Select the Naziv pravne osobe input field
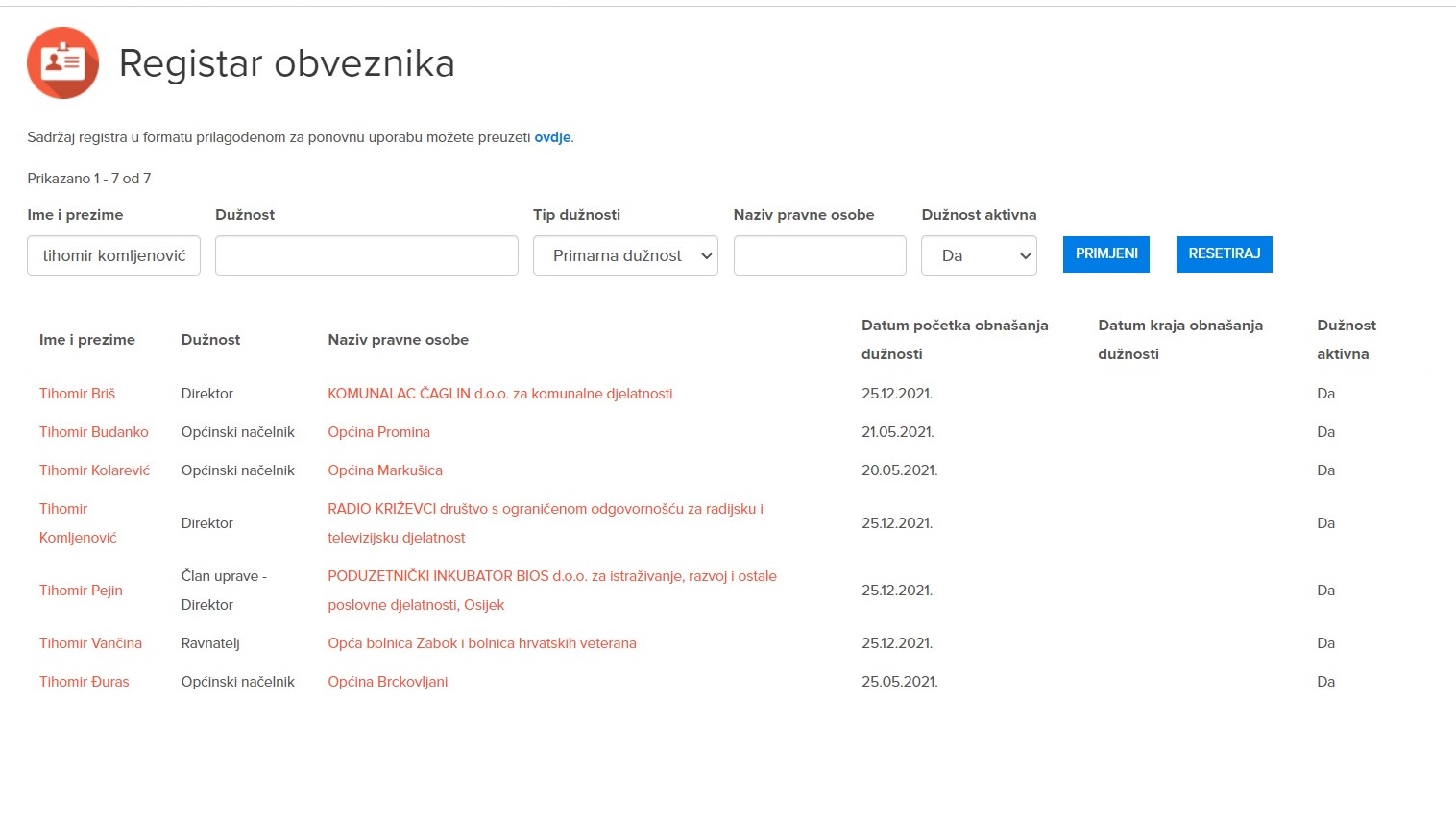Viewport: 1456px width, 820px height. [819, 255]
